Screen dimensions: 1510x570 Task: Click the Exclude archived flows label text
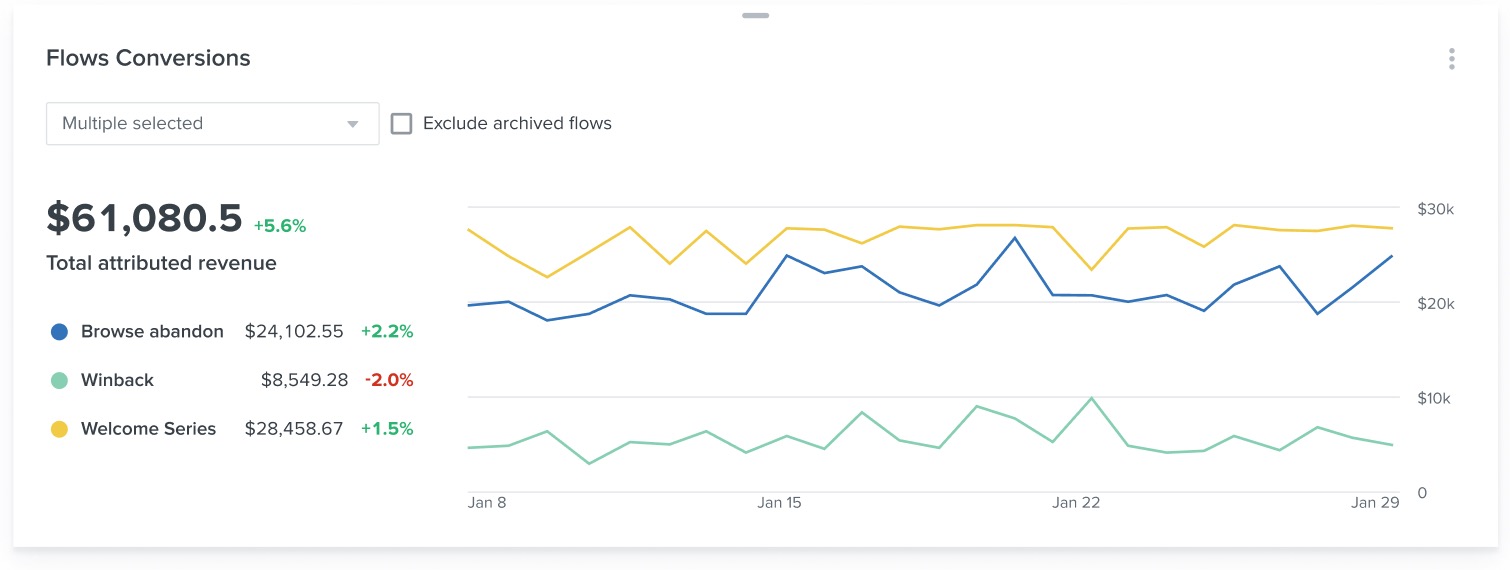point(517,124)
